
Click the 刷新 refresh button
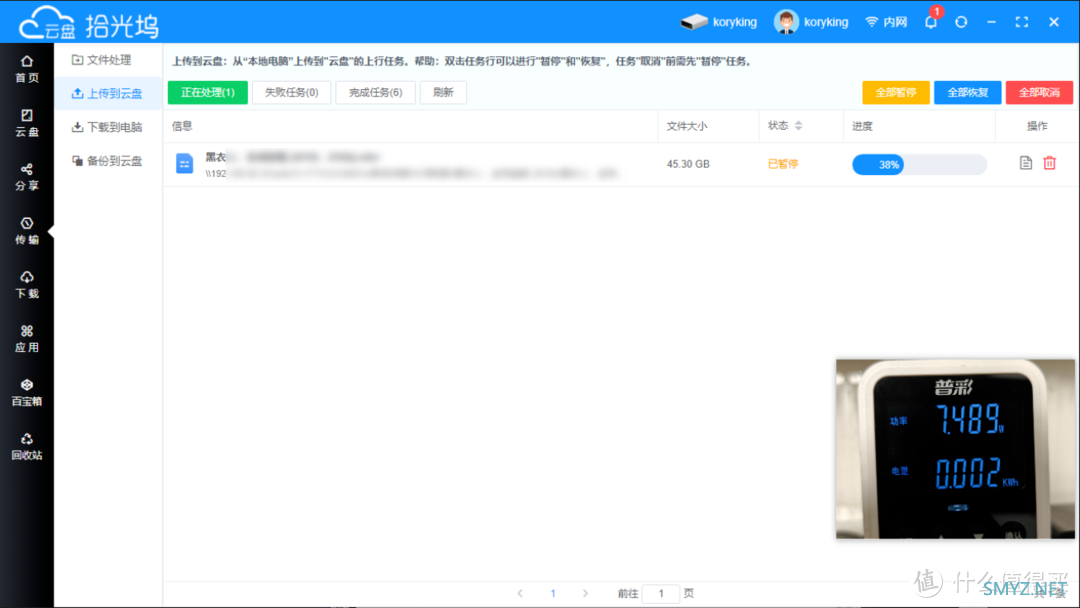click(x=443, y=92)
